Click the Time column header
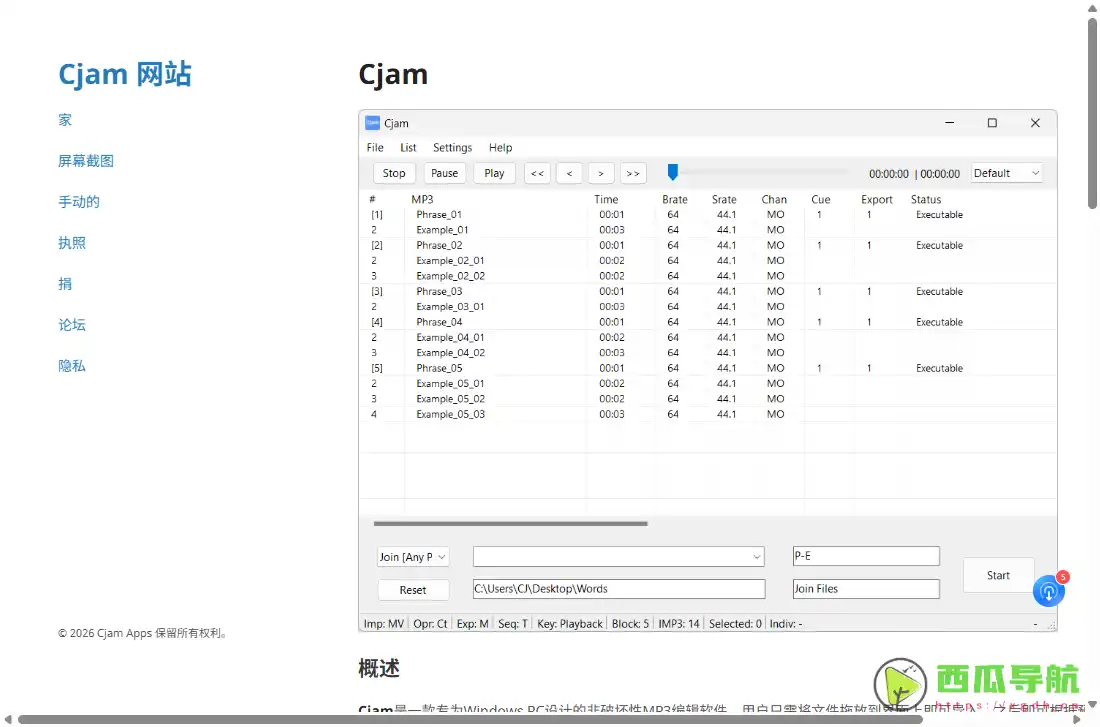The image size is (1100, 727). (606, 199)
